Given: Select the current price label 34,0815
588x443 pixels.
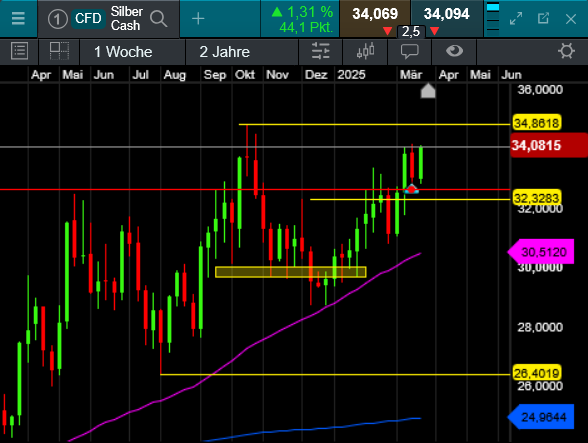Looking at the screenshot, I should point(549,145).
